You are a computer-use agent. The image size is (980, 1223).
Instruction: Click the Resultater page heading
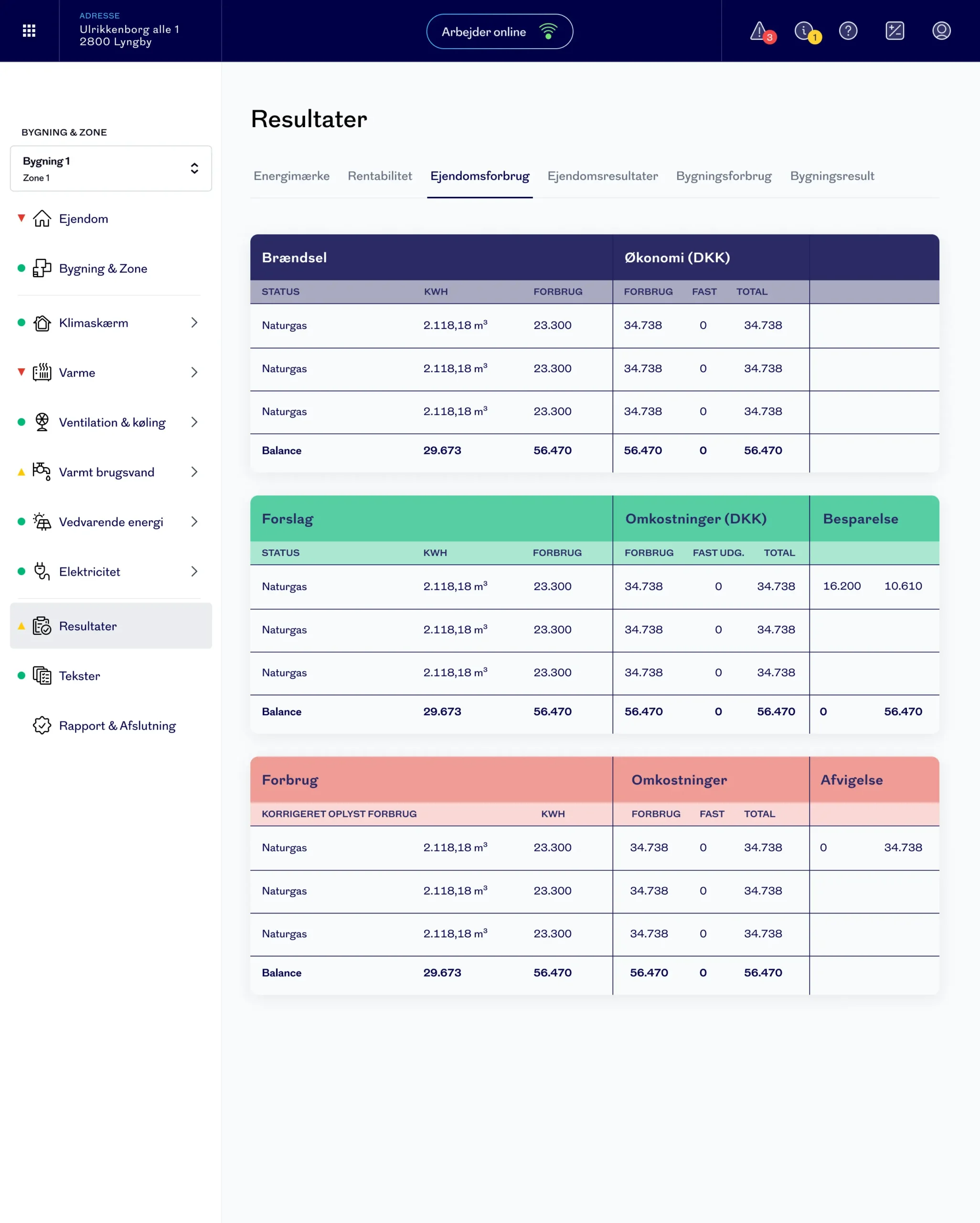point(309,119)
